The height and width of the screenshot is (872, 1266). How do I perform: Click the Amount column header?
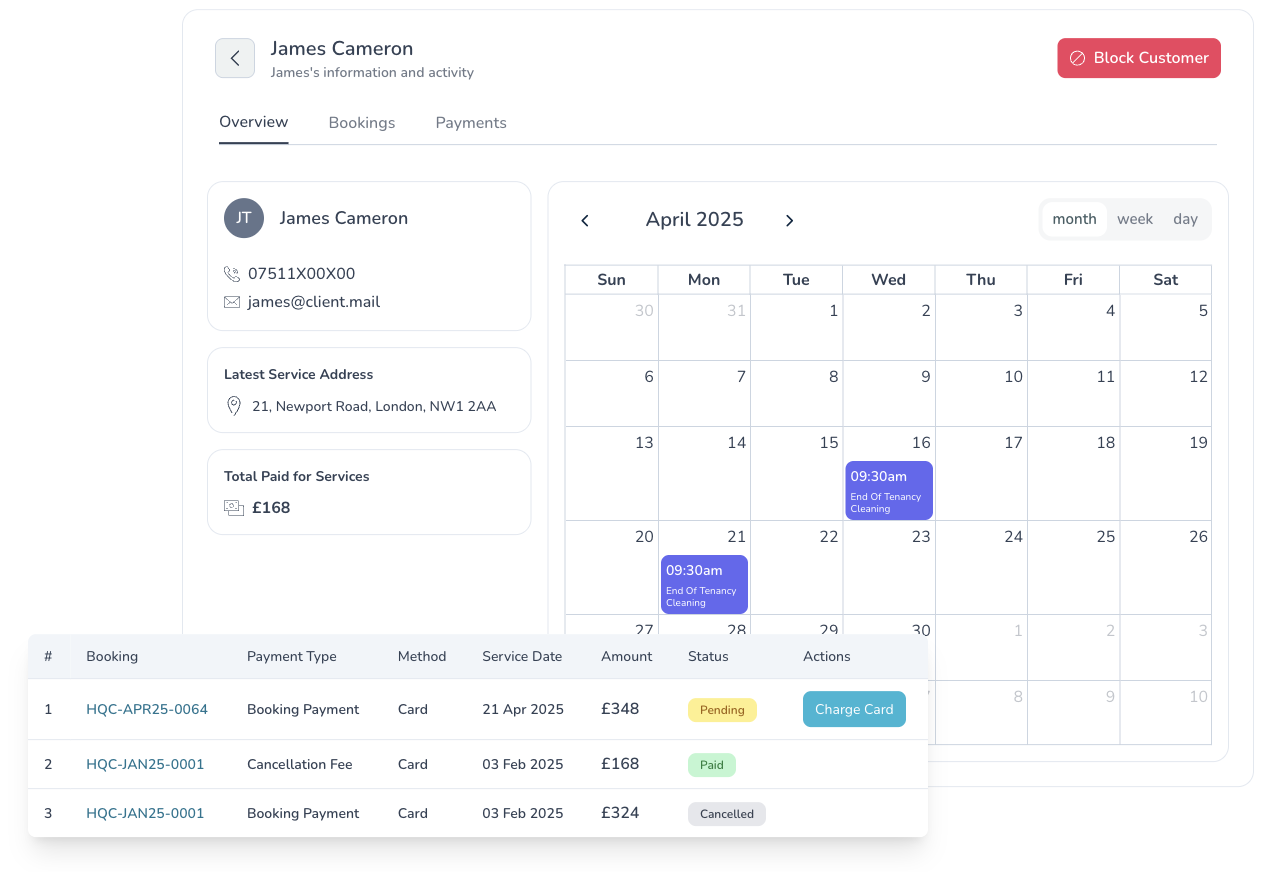[x=627, y=657]
